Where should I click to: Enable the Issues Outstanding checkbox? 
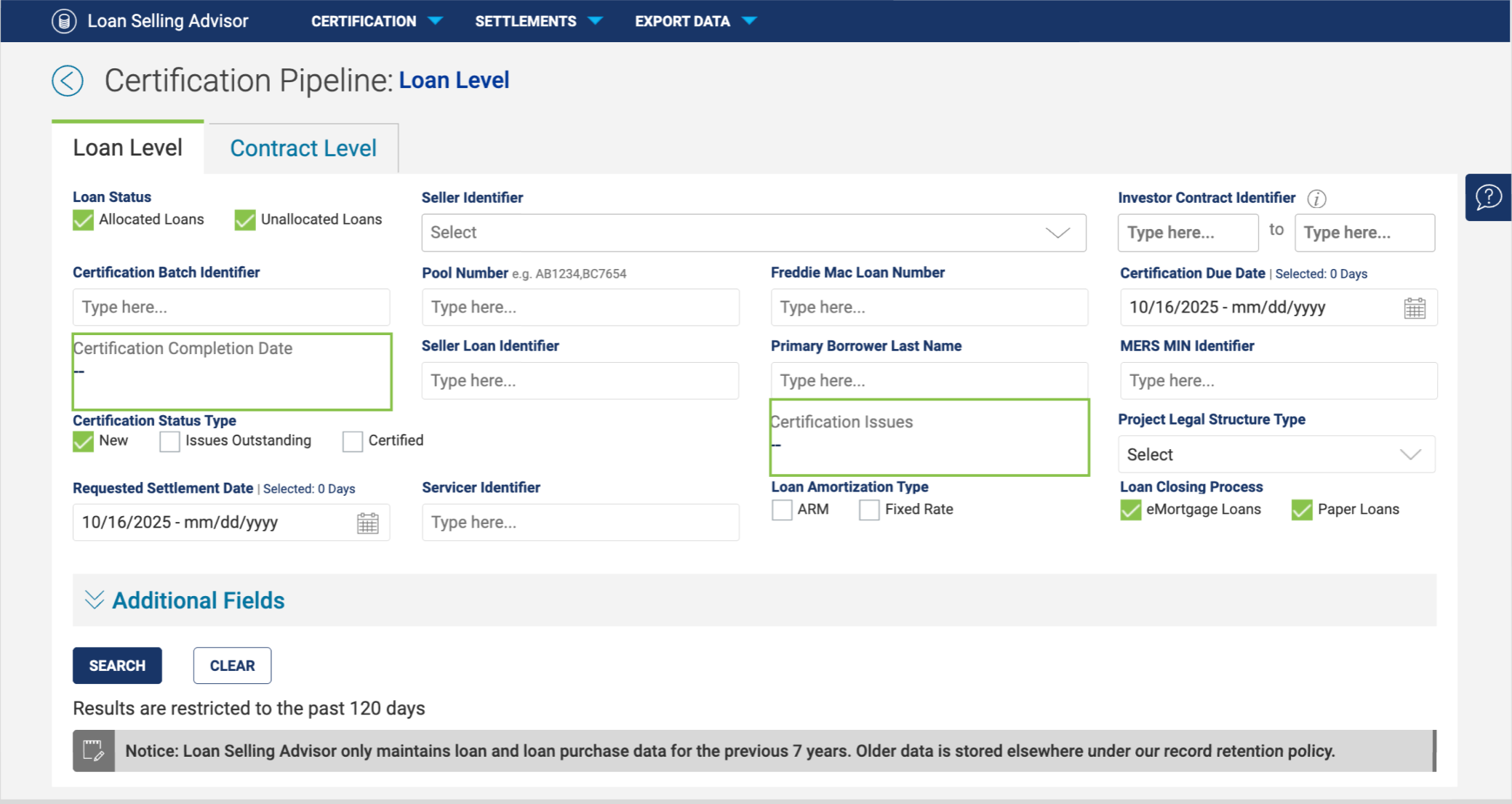point(169,441)
